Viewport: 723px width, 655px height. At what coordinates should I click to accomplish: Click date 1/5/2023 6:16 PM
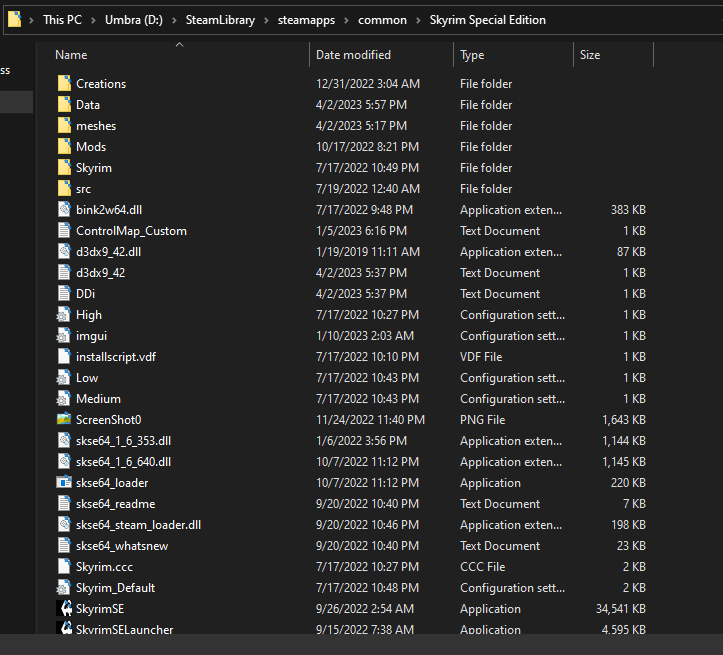click(362, 230)
